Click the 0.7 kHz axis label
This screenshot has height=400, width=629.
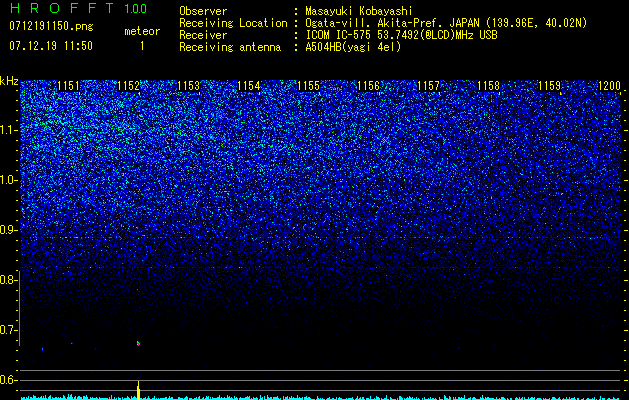coord(8,330)
